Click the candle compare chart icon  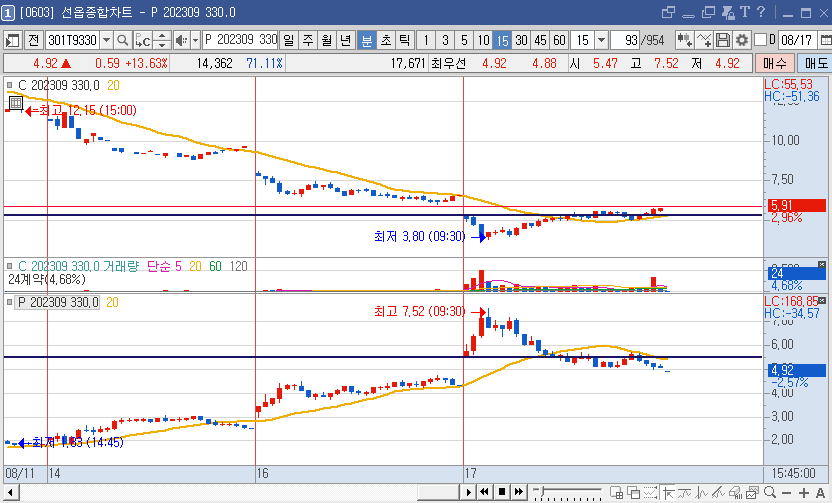[x=684, y=40]
